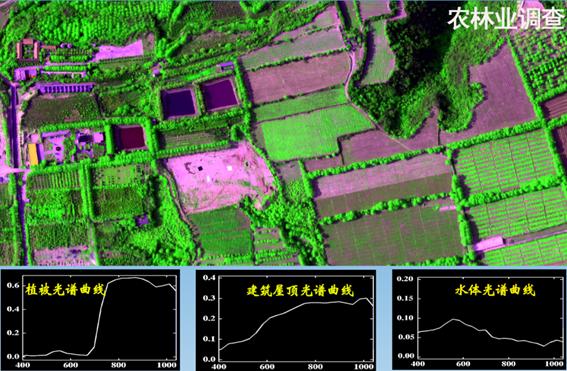
Task: Click the 0.6 axis label on the vegetation chart
Action: tap(13, 285)
